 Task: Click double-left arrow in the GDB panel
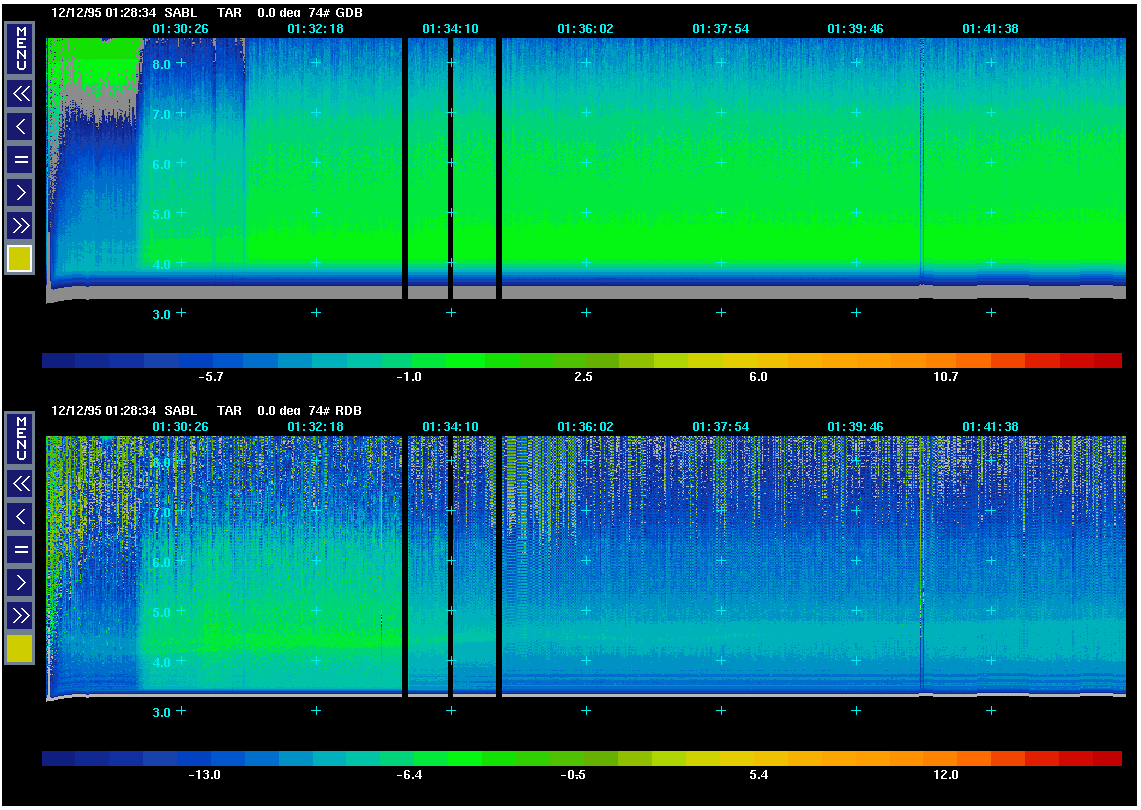pyautogui.click(x=20, y=94)
